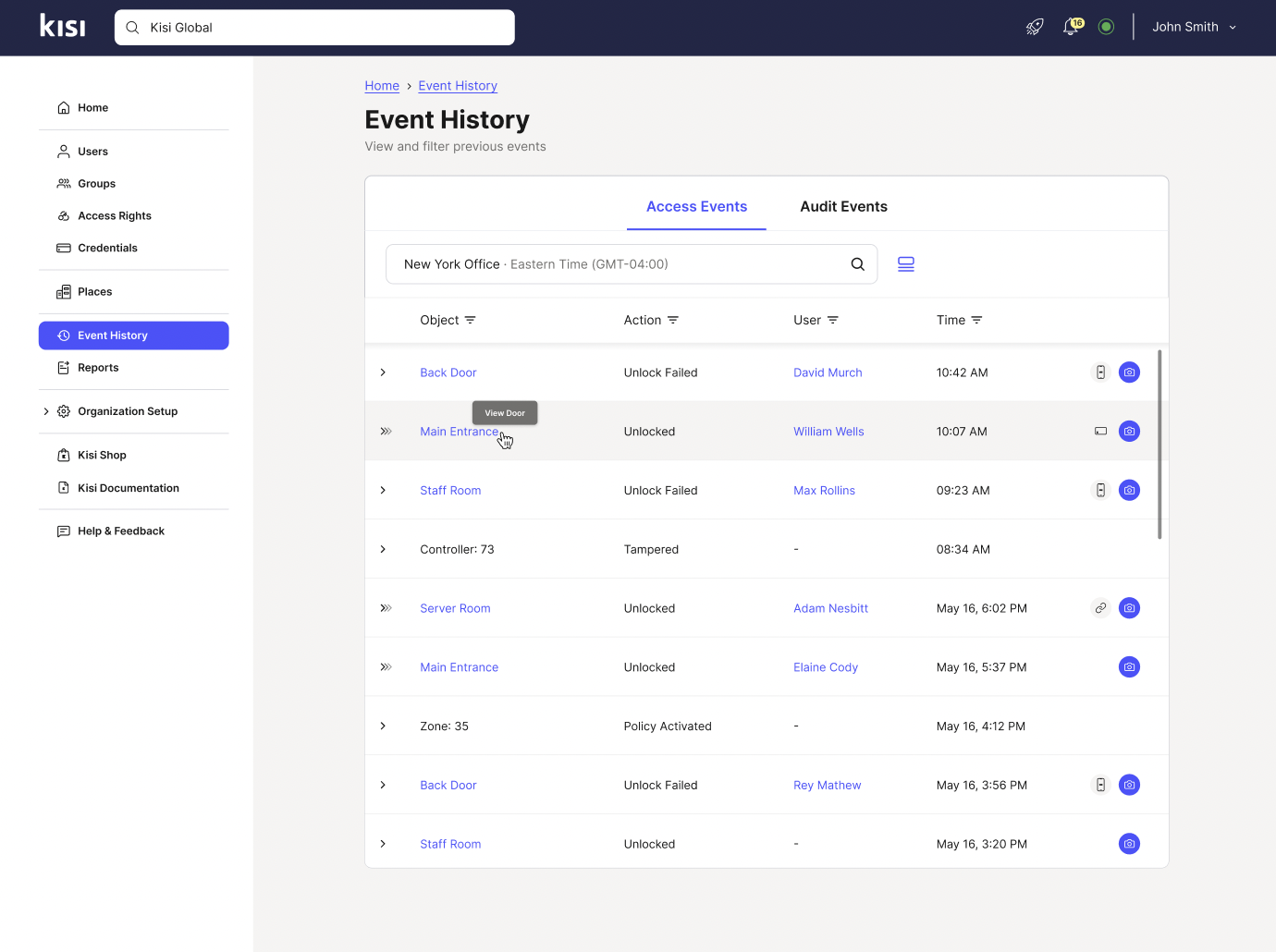Click the event list vertical scrollbar
Image resolution: width=1276 pixels, height=952 pixels.
1159,444
